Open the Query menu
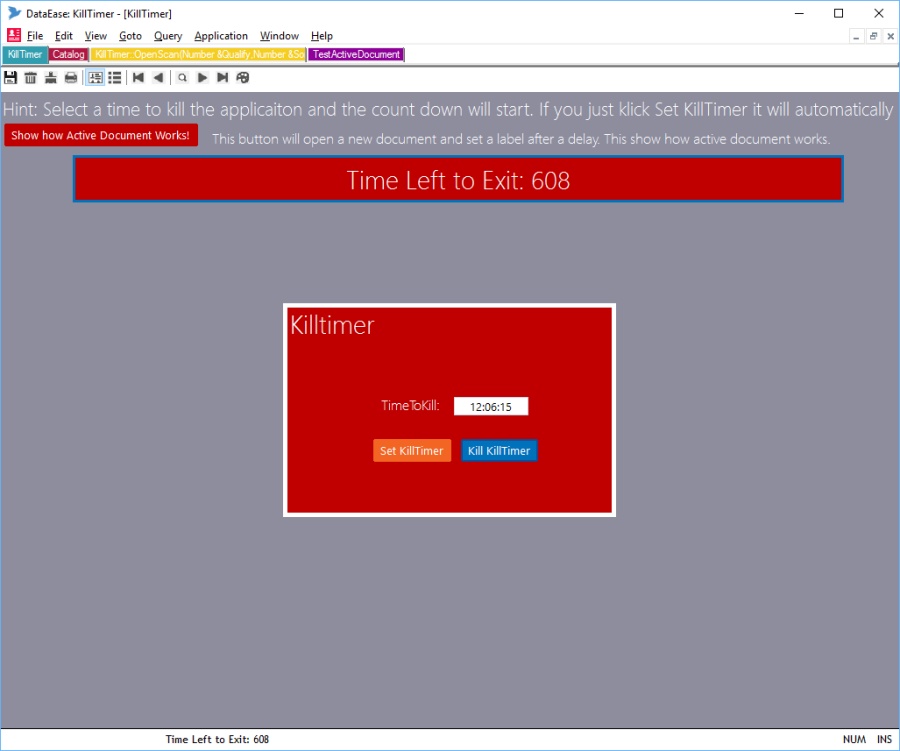Image resolution: width=900 pixels, height=751 pixels. click(168, 36)
